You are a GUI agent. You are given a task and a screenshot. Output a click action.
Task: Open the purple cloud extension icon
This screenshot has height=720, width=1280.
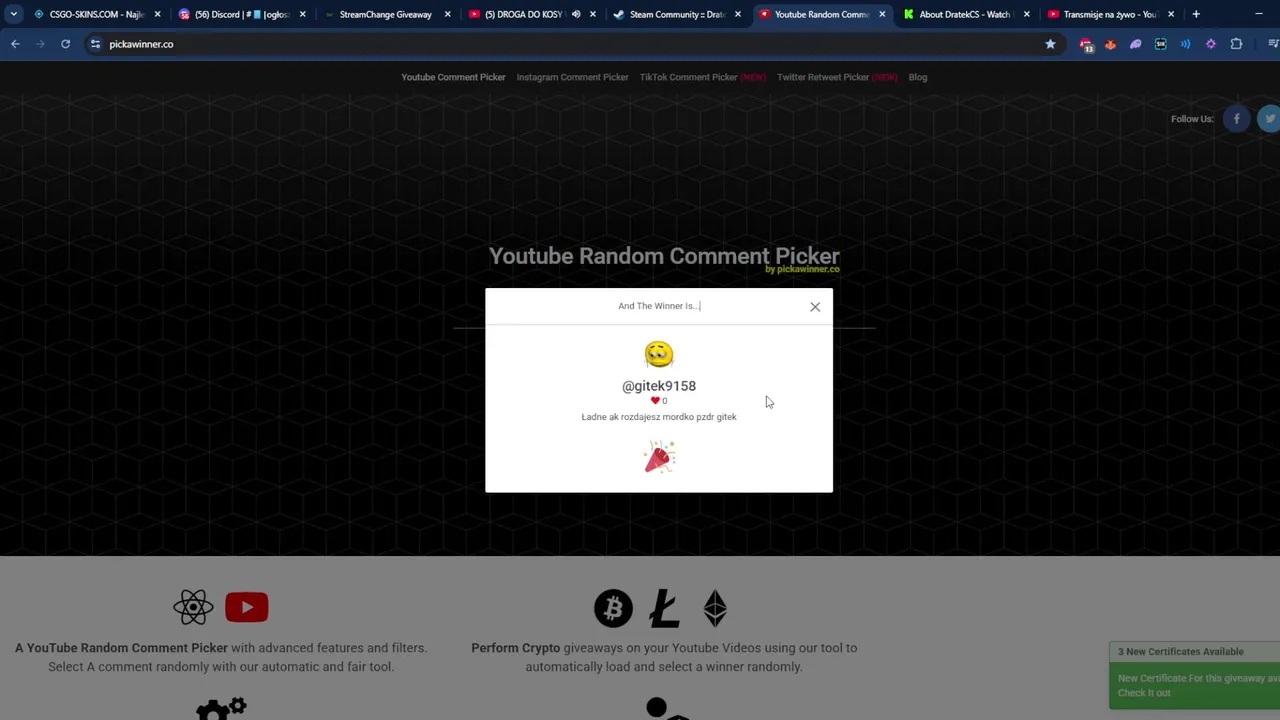[1135, 44]
